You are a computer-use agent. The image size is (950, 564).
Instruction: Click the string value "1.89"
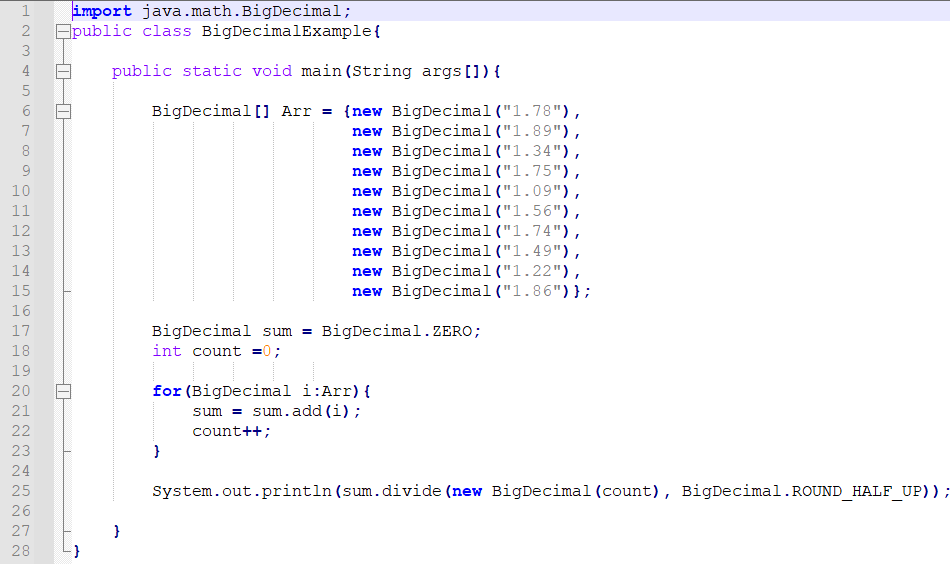click(532, 131)
